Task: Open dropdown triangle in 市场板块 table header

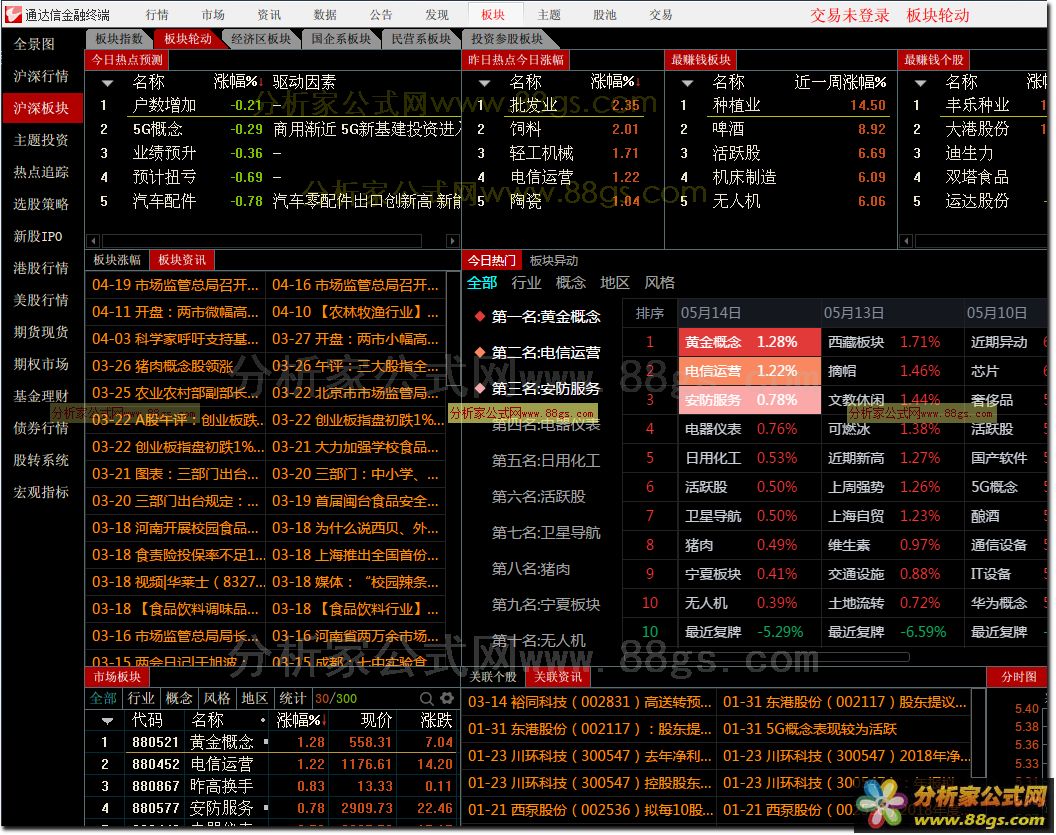Action: pyautogui.click(x=106, y=721)
